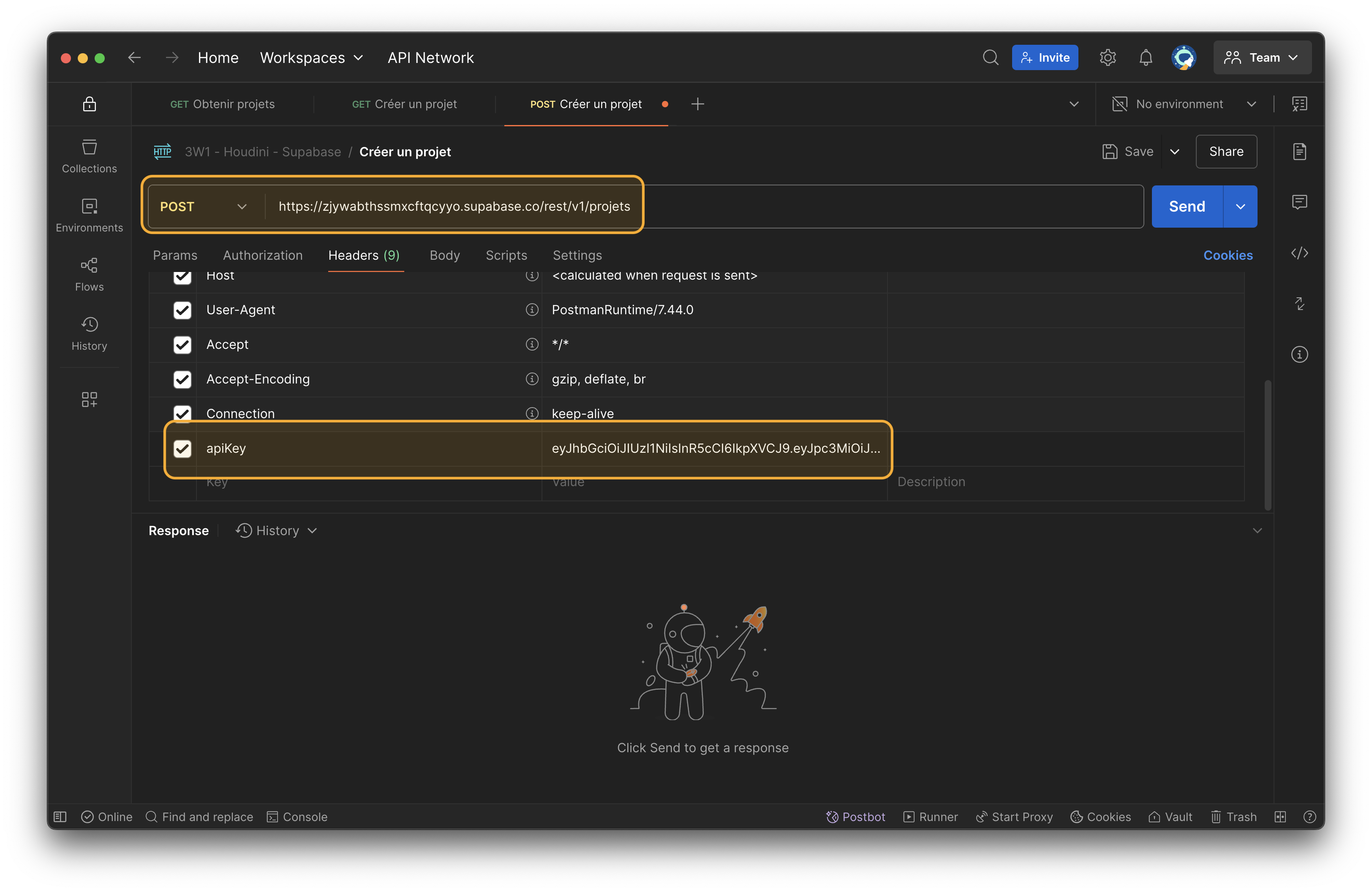Image resolution: width=1372 pixels, height=892 pixels.
Task: Open the comments icon in right sidebar
Action: coord(1299,202)
